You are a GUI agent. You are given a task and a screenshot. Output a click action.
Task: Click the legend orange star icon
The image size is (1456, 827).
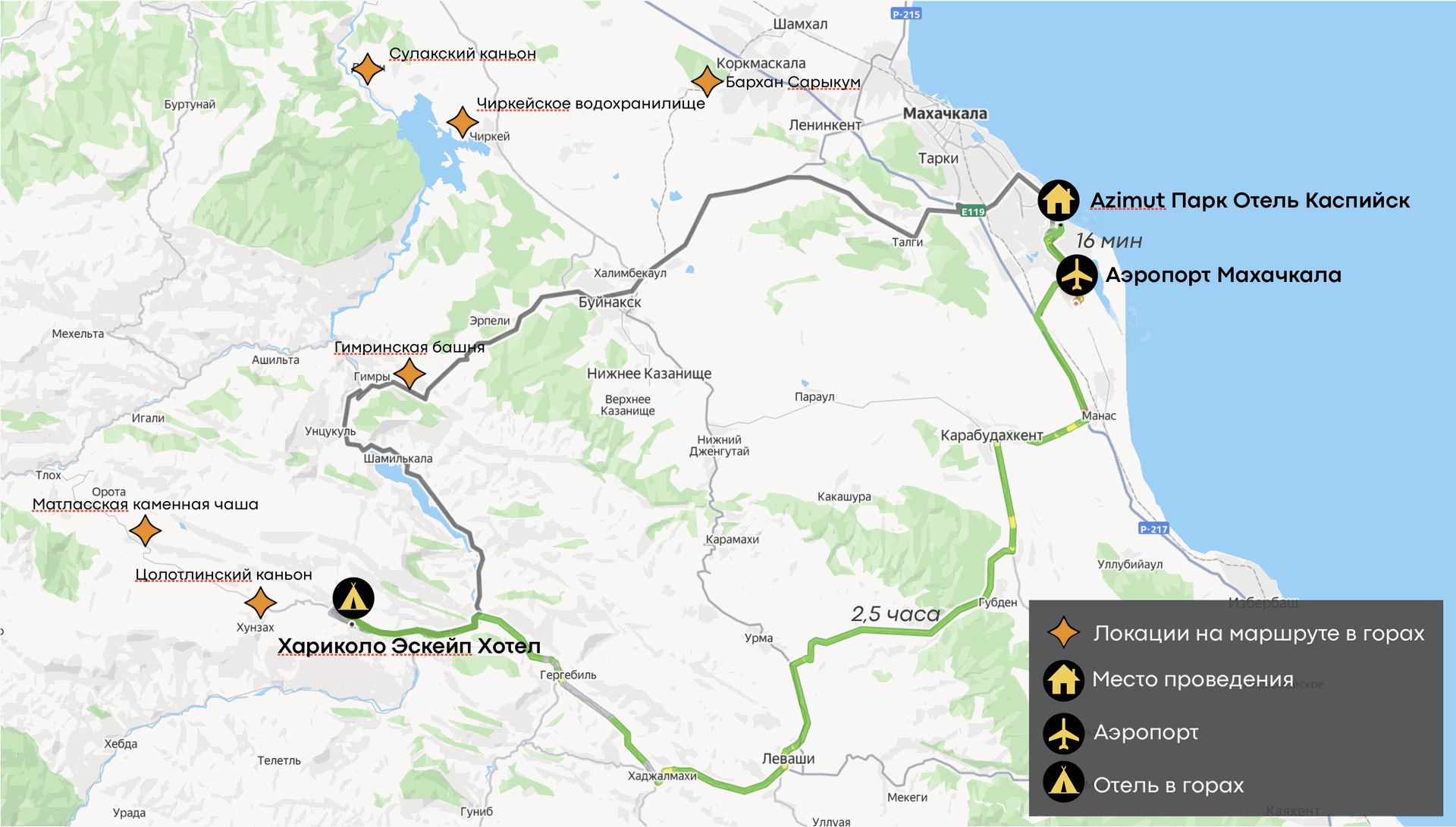pyautogui.click(x=1063, y=632)
